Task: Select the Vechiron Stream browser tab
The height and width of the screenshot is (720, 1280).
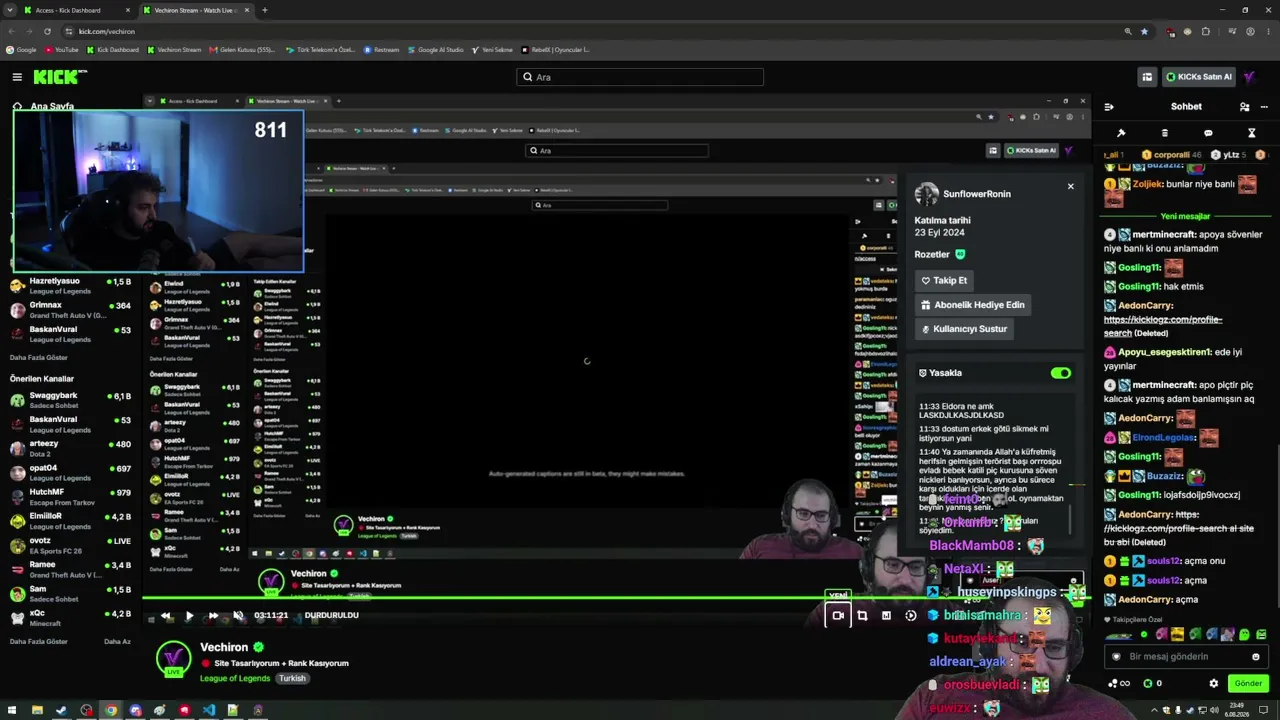Action: tap(196, 10)
